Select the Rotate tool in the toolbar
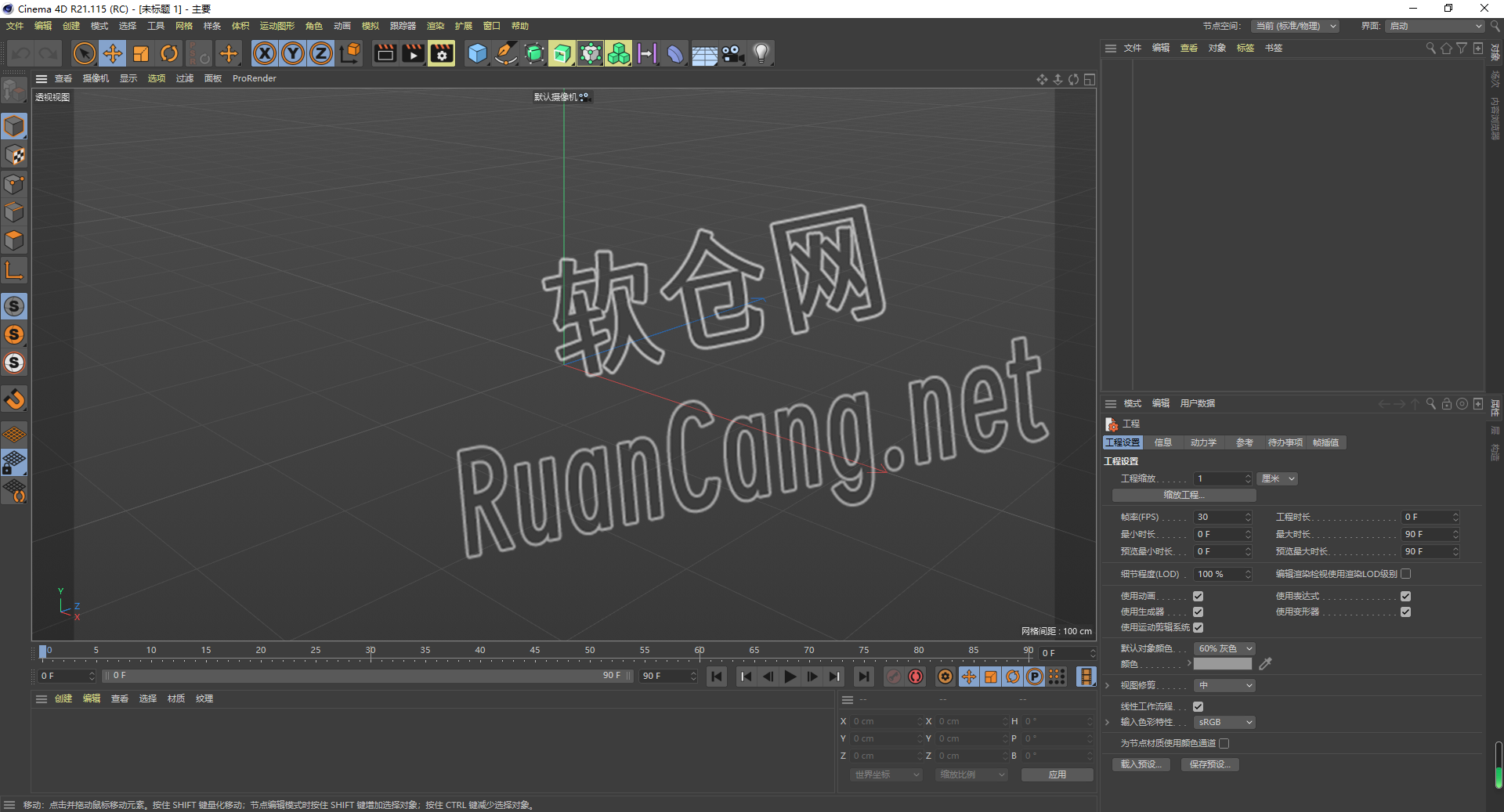1504x812 pixels. 169,53
